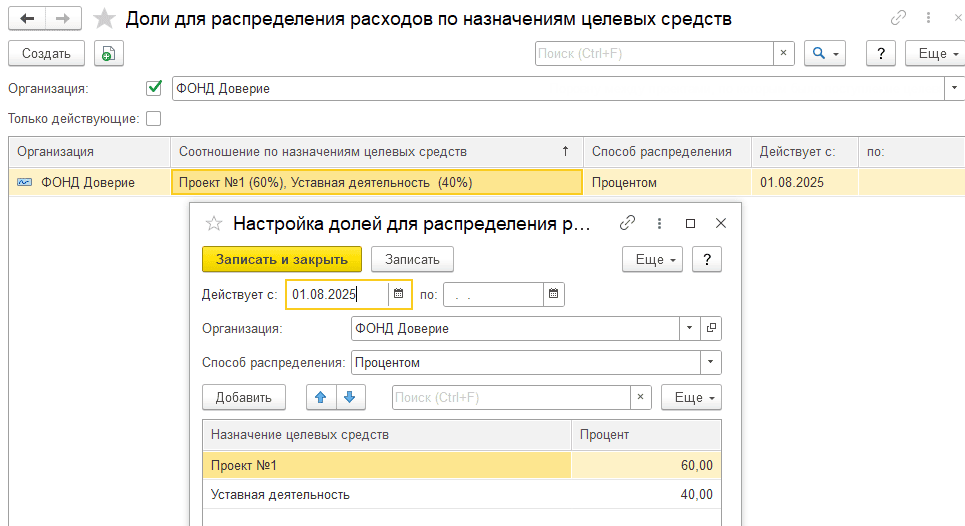Viewport: 965px width, 526px height.
Task: Open calendar for 'Действует с' date
Action: tap(399, 294)
